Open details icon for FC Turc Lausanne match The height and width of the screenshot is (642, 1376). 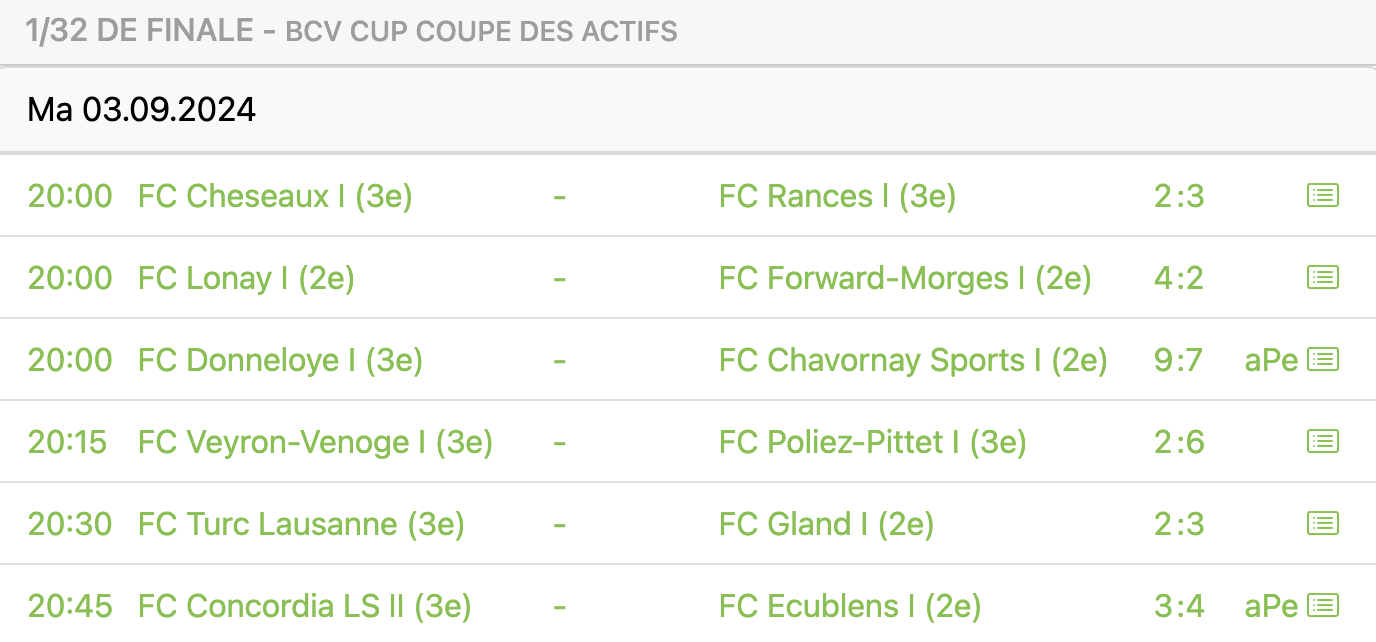click(1323, 524)
